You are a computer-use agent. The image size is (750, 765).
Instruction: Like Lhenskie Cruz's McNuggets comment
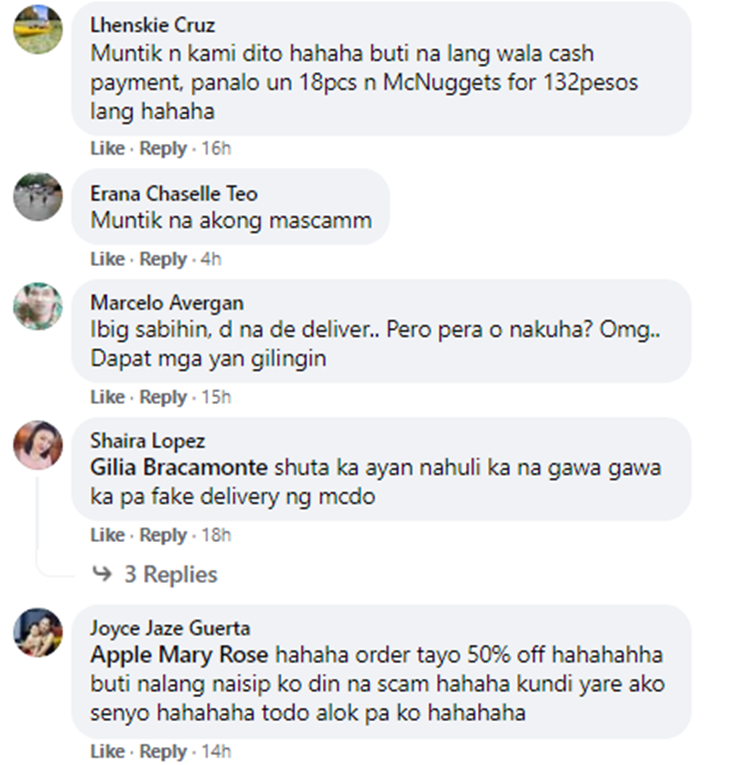[107, 148]
